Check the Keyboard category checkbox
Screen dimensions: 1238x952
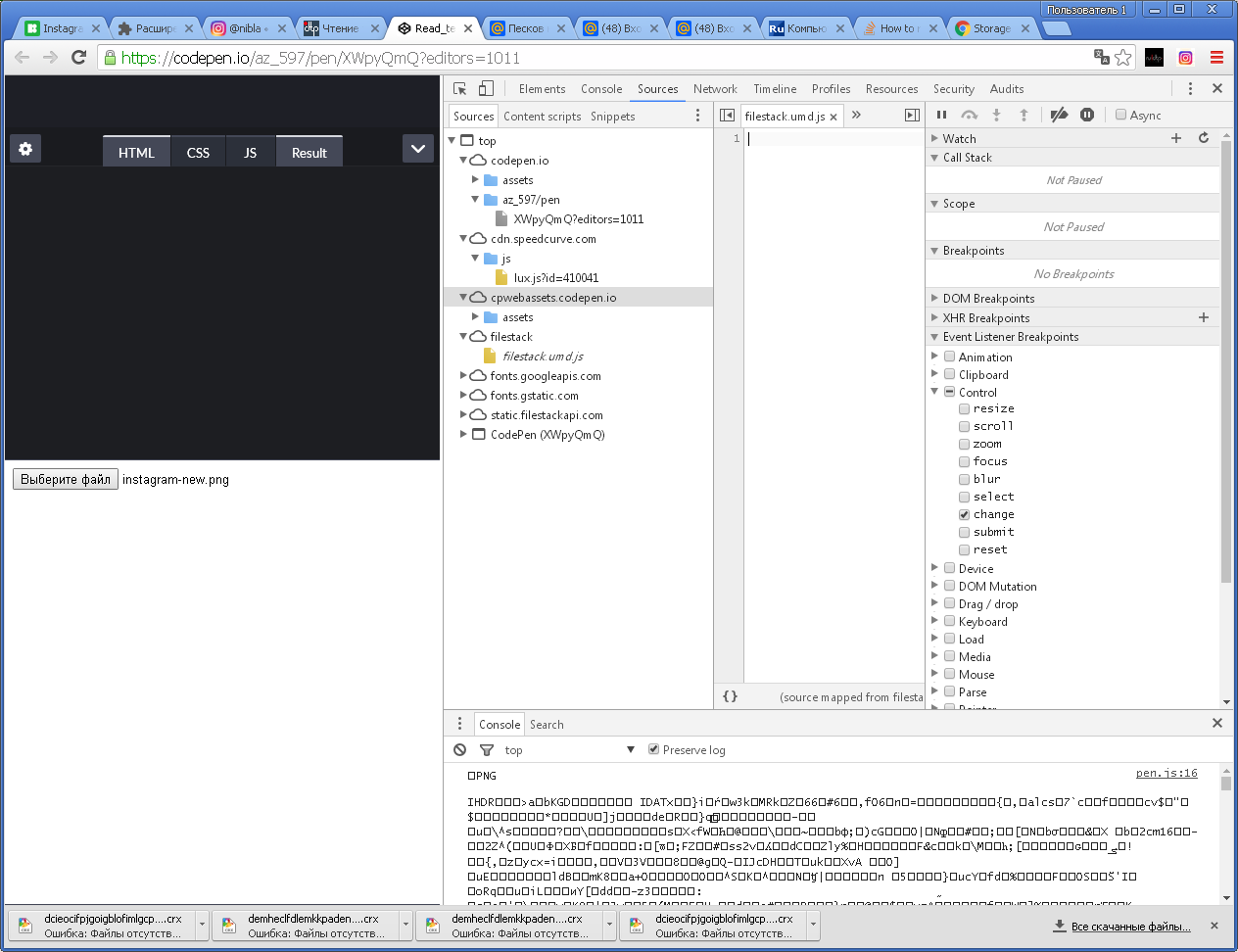pyautogui.click(x=949, y=621)
